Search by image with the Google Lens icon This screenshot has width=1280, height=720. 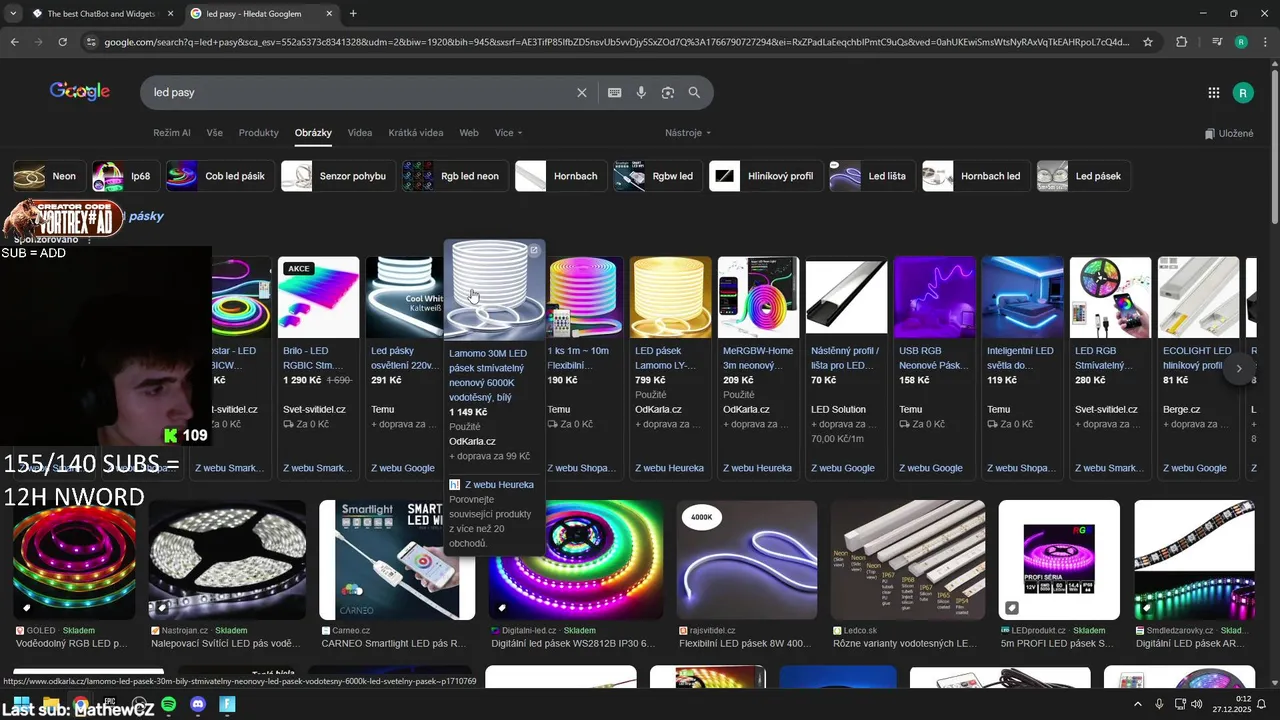[x=667, y=92]
